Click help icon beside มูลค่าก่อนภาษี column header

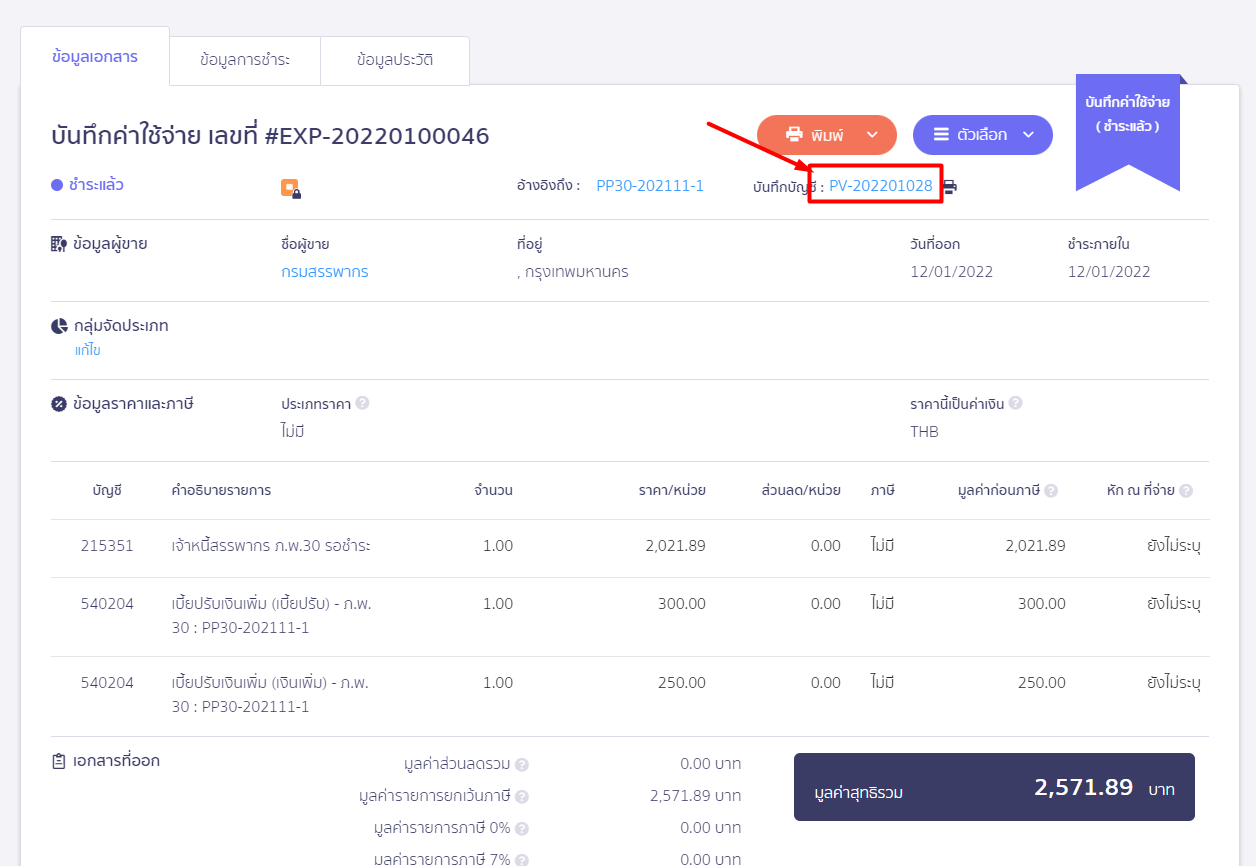pyautogui.click(x=1051, y=491)
